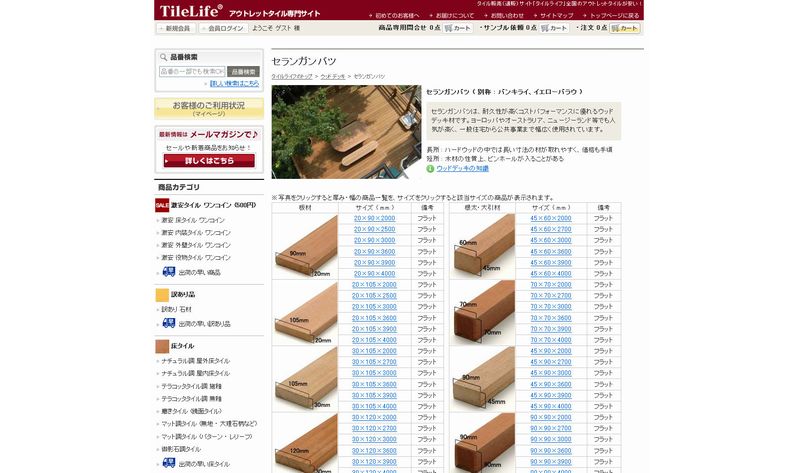
Task: Open the 20×90×2000 size link
Action: click(x=374, y=218)
